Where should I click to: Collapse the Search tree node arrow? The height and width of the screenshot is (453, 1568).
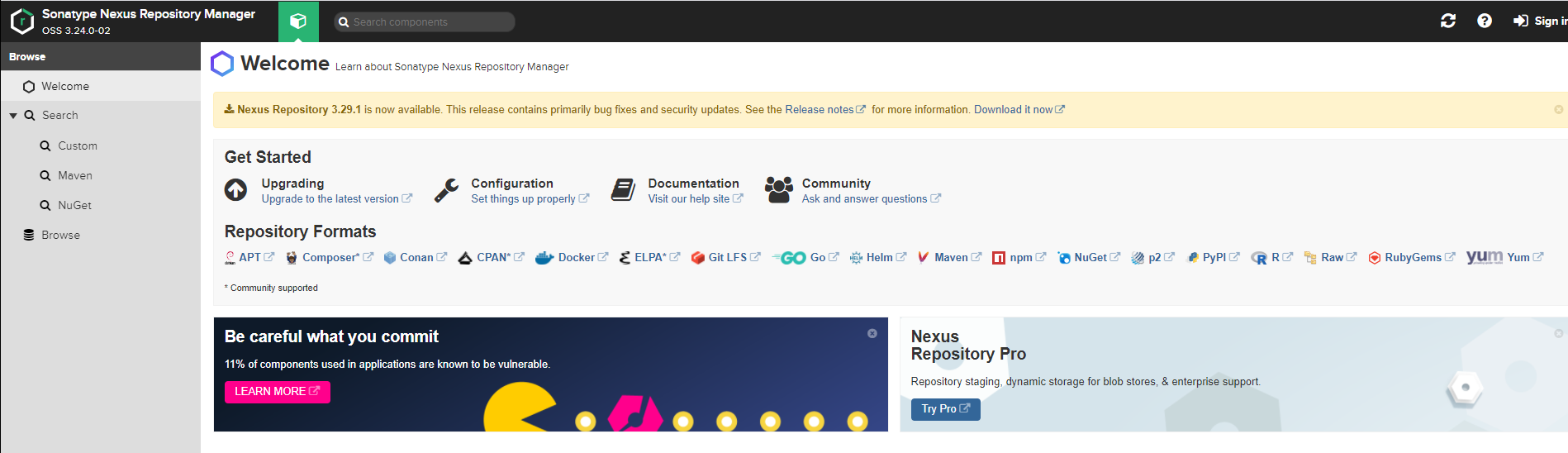(13, 116)
